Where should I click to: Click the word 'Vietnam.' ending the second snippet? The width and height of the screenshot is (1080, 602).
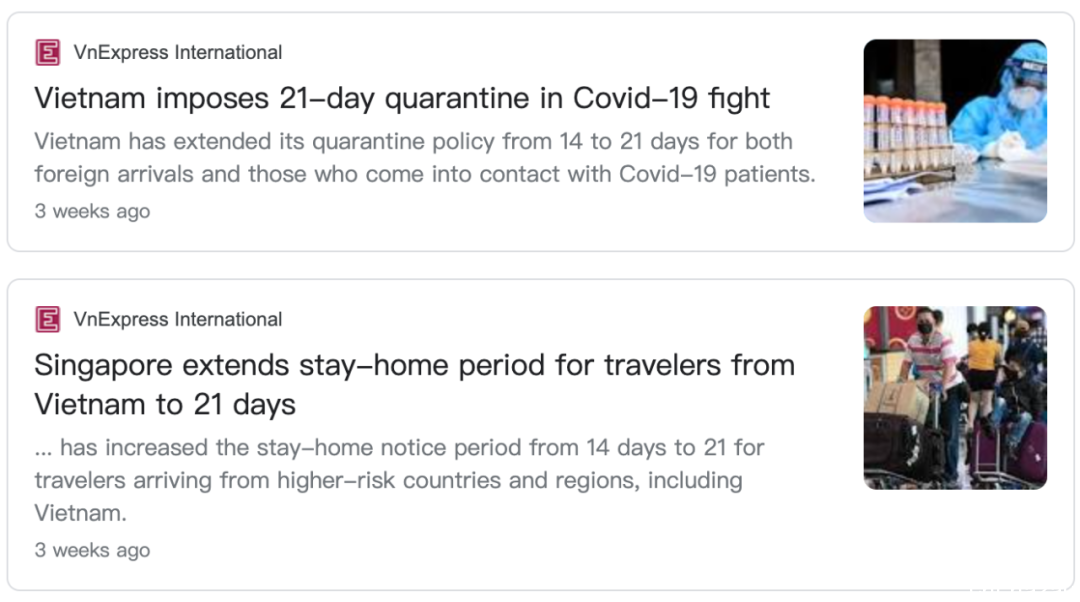[81, 513]
